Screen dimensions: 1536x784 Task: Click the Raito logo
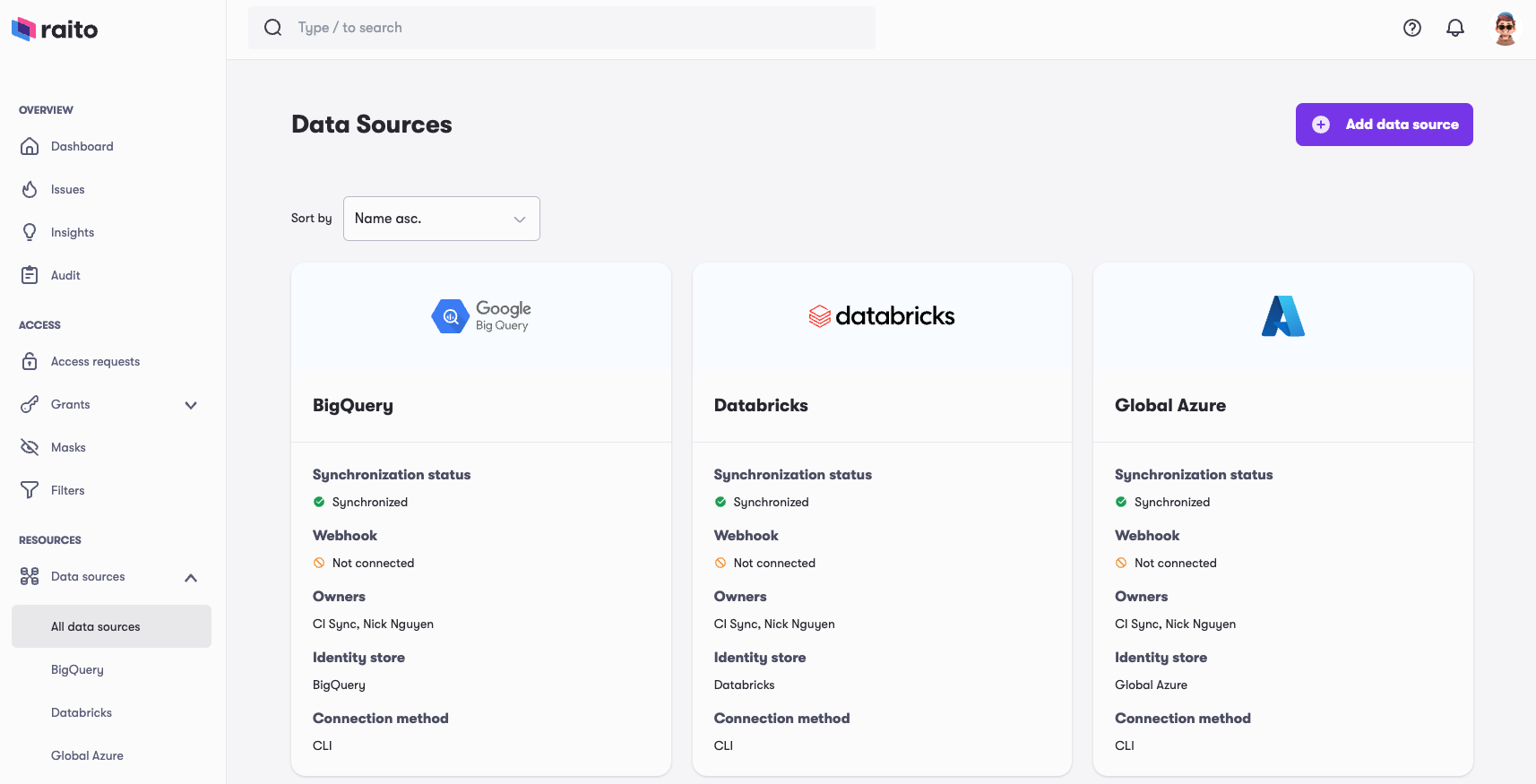(55, 30)
